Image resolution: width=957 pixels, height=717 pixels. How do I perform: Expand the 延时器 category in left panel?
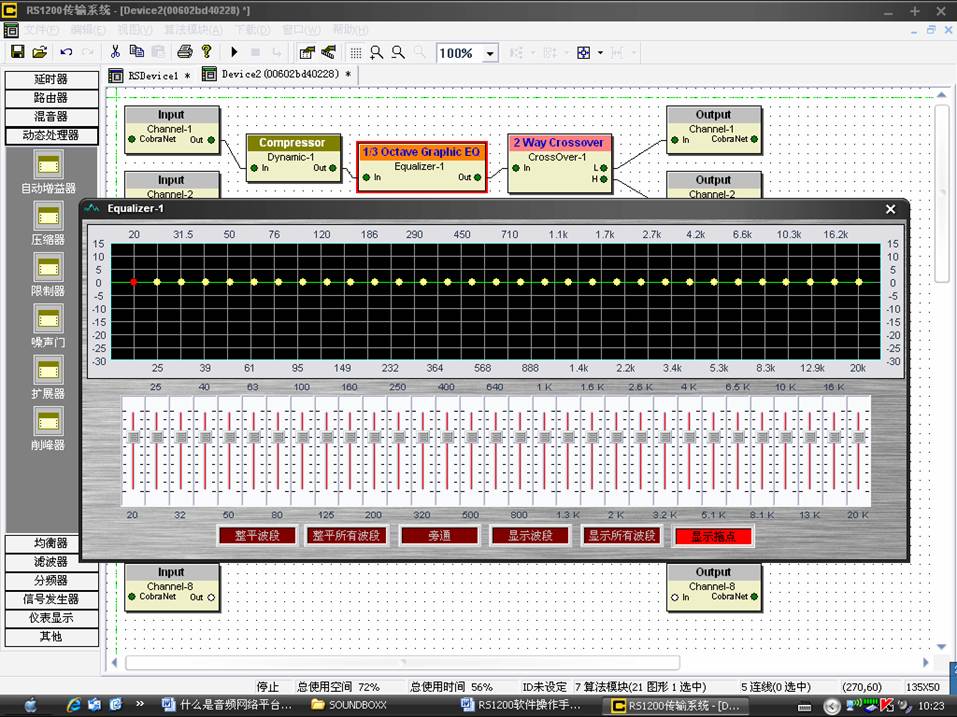tap(51, 79)
